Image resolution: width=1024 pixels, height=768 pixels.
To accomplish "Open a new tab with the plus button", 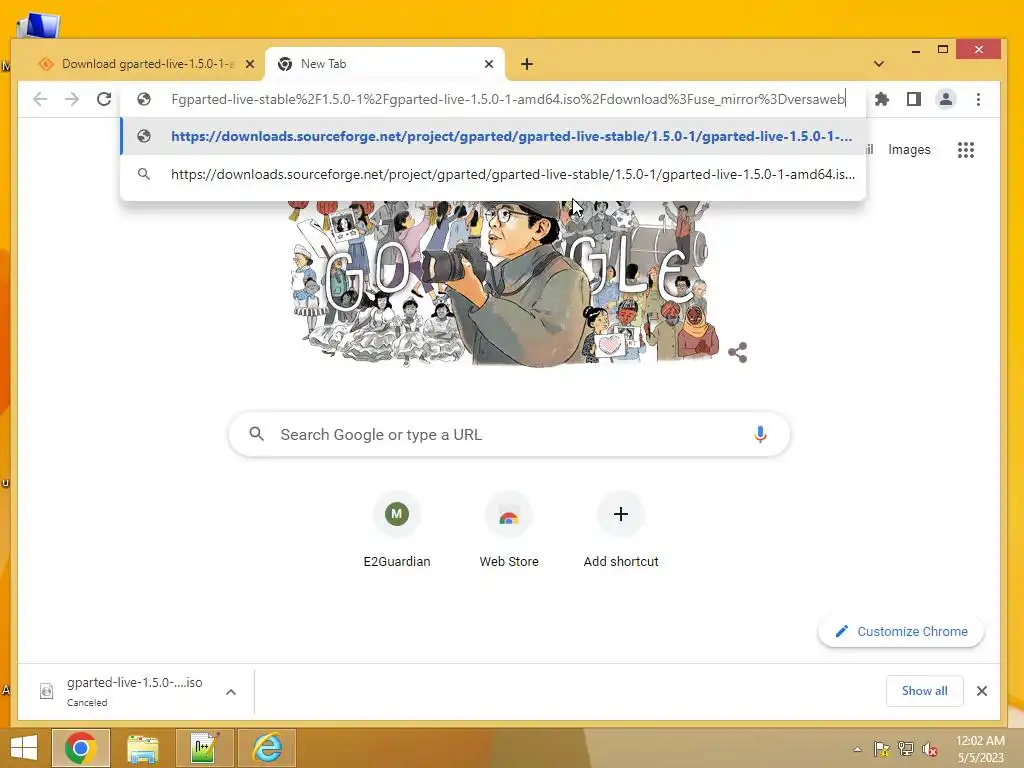I will pos(527,64).
